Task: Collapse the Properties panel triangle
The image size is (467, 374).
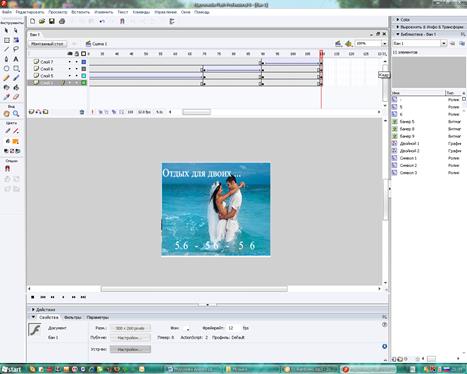Action: pyautogui.click(x=33, y=317)
